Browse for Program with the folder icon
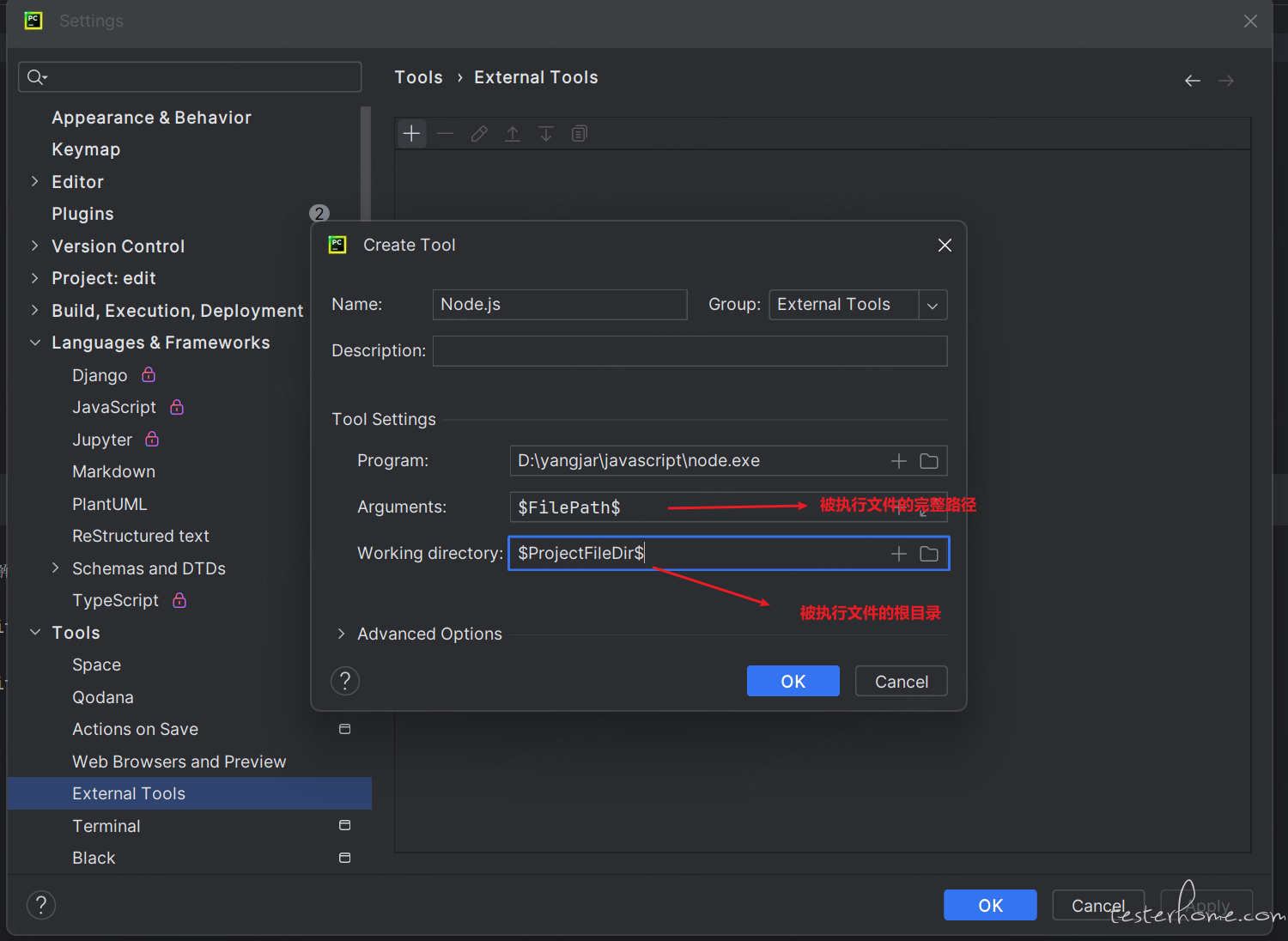 [x=929, y=461]
